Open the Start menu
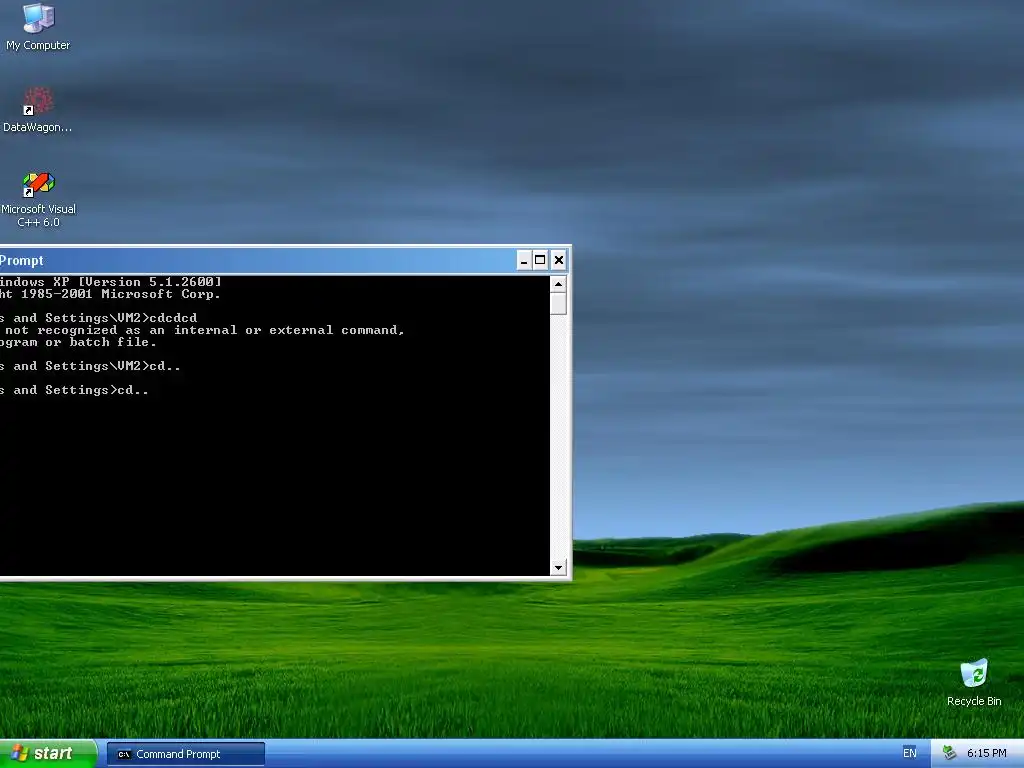 pos(48,754)
